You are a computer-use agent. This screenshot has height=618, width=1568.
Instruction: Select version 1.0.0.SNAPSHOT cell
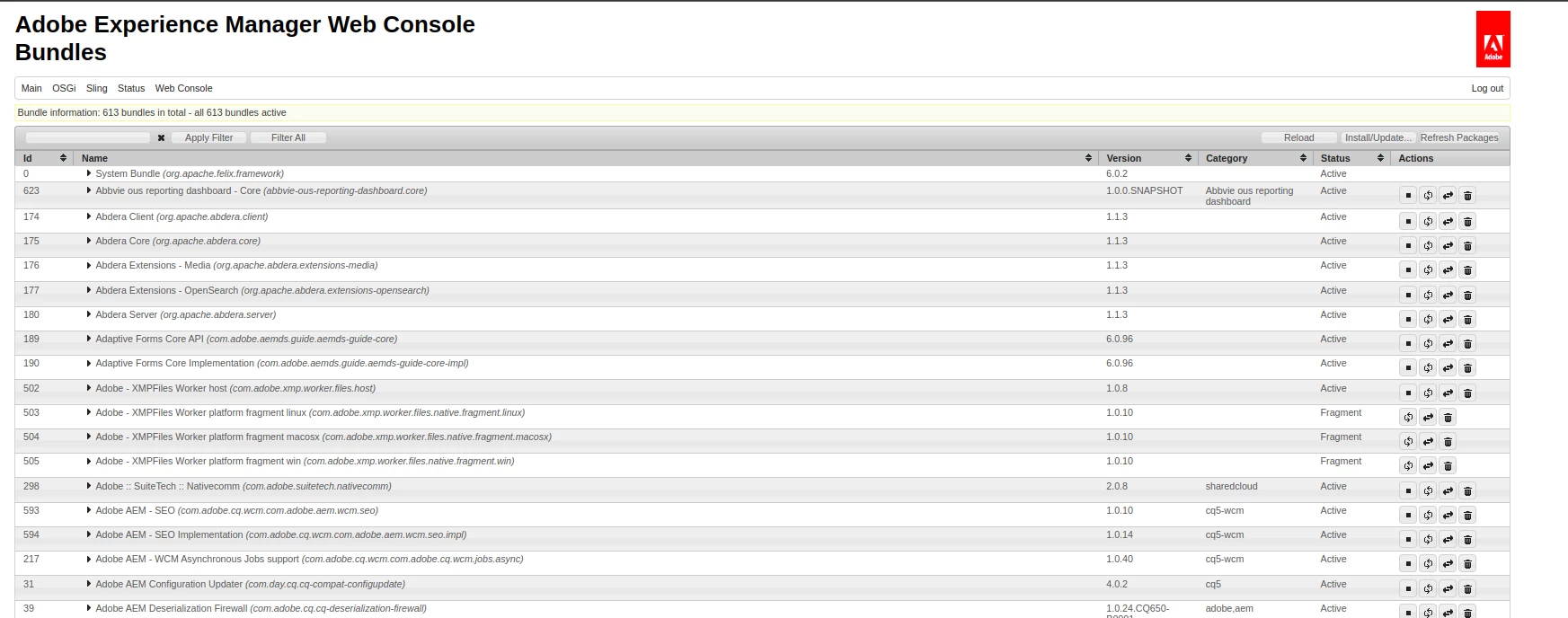coord(1145,190)
